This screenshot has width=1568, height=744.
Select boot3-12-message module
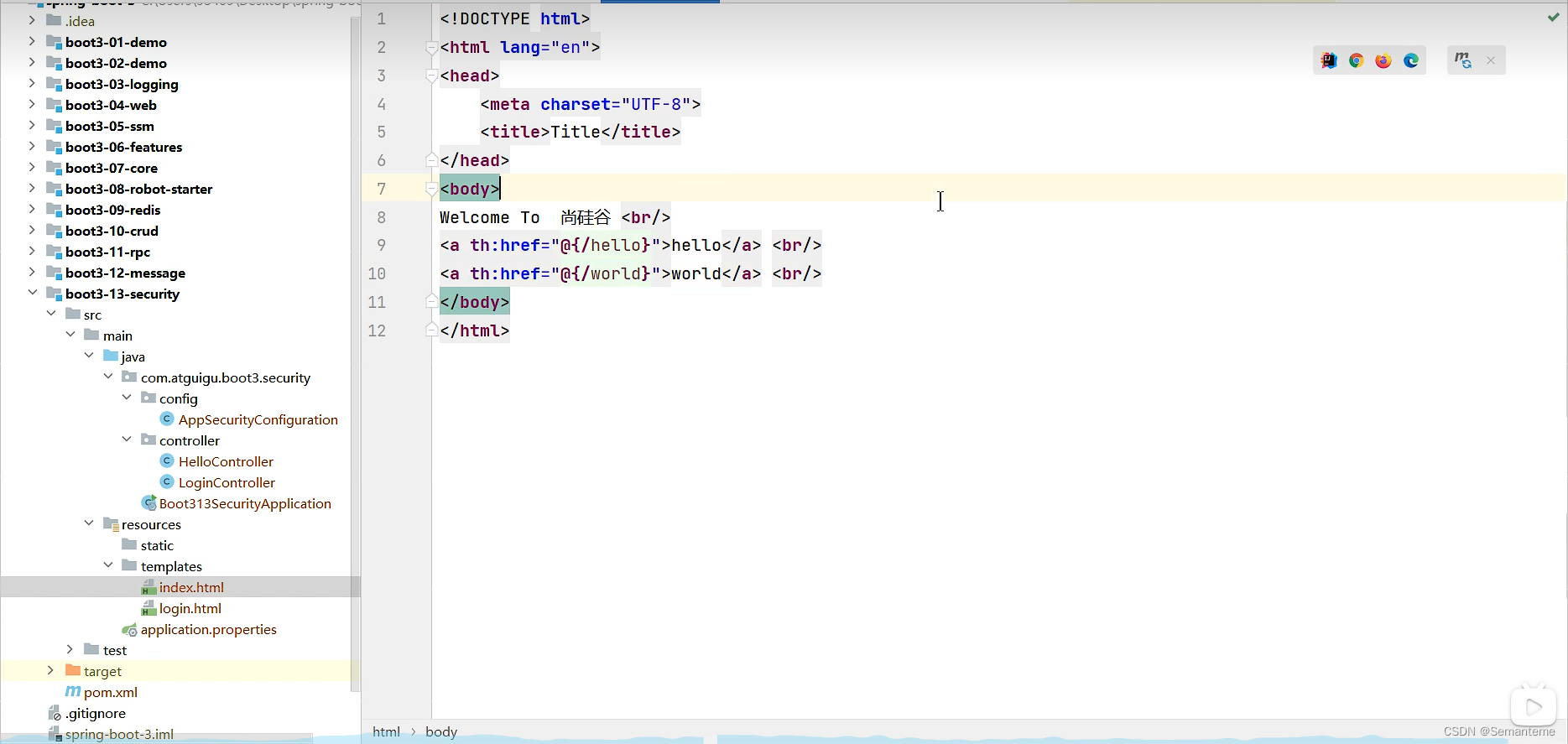126,273
